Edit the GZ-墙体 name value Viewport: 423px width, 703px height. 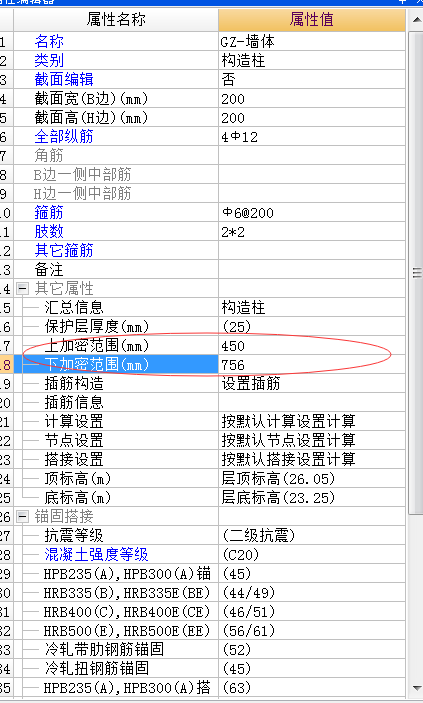(312, 41)
